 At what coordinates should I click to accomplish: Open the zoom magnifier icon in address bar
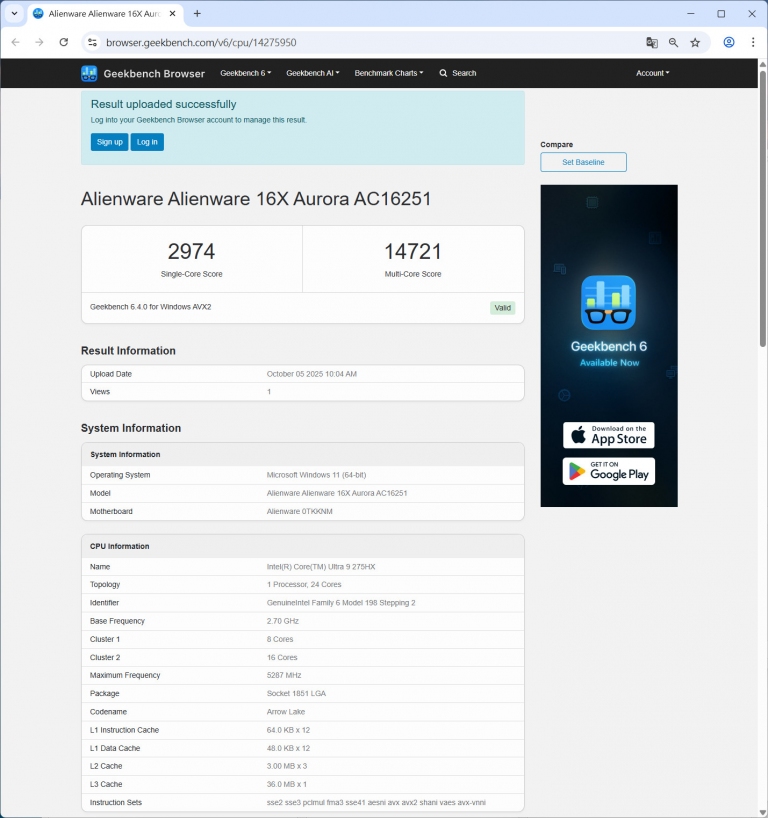coord(674,43)
